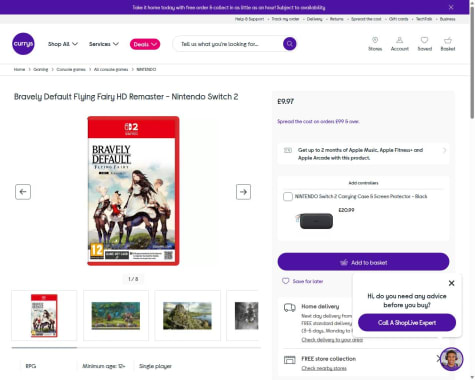Click the heart icon beside Save for later

(x=285, y=281)
